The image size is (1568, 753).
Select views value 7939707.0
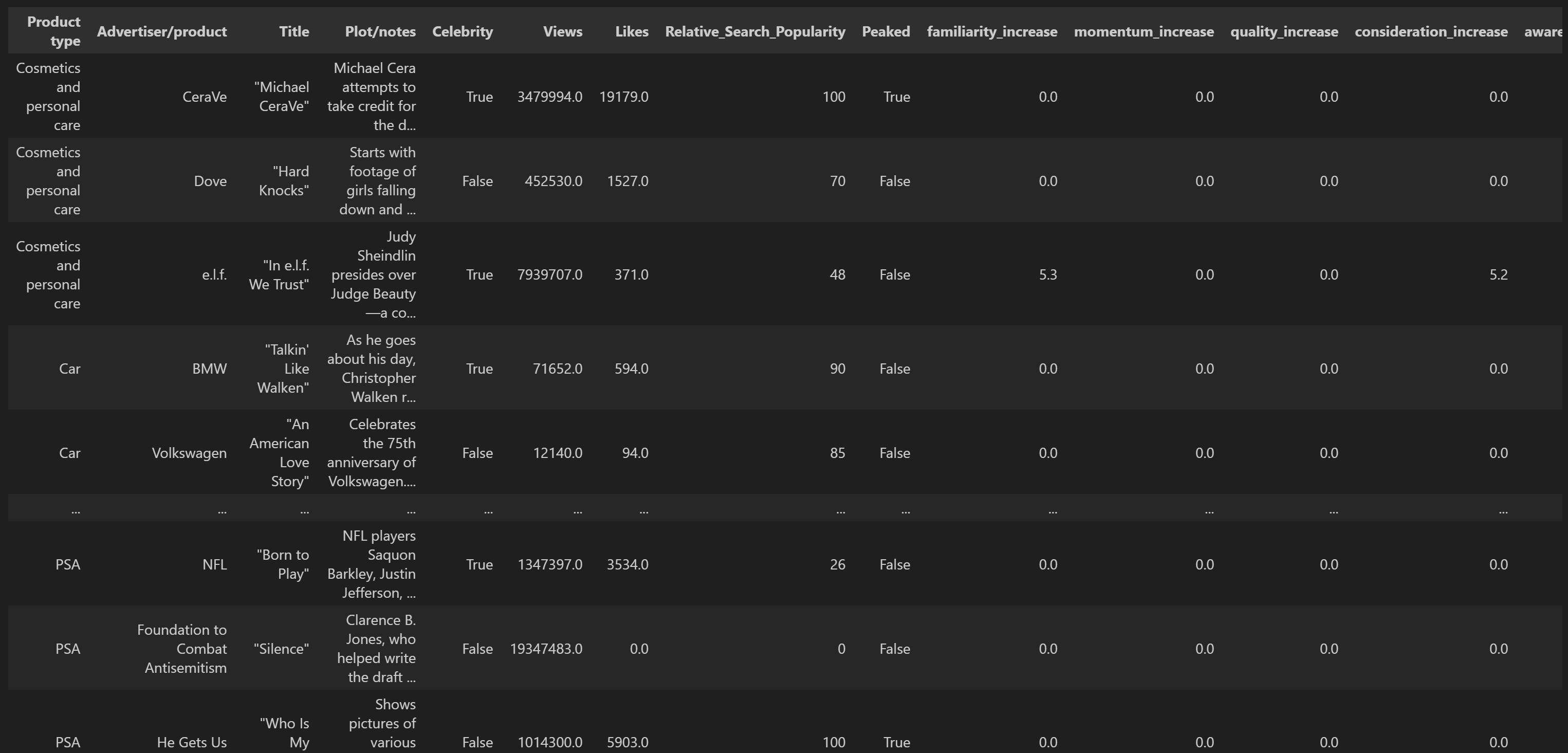coord(550,274)
